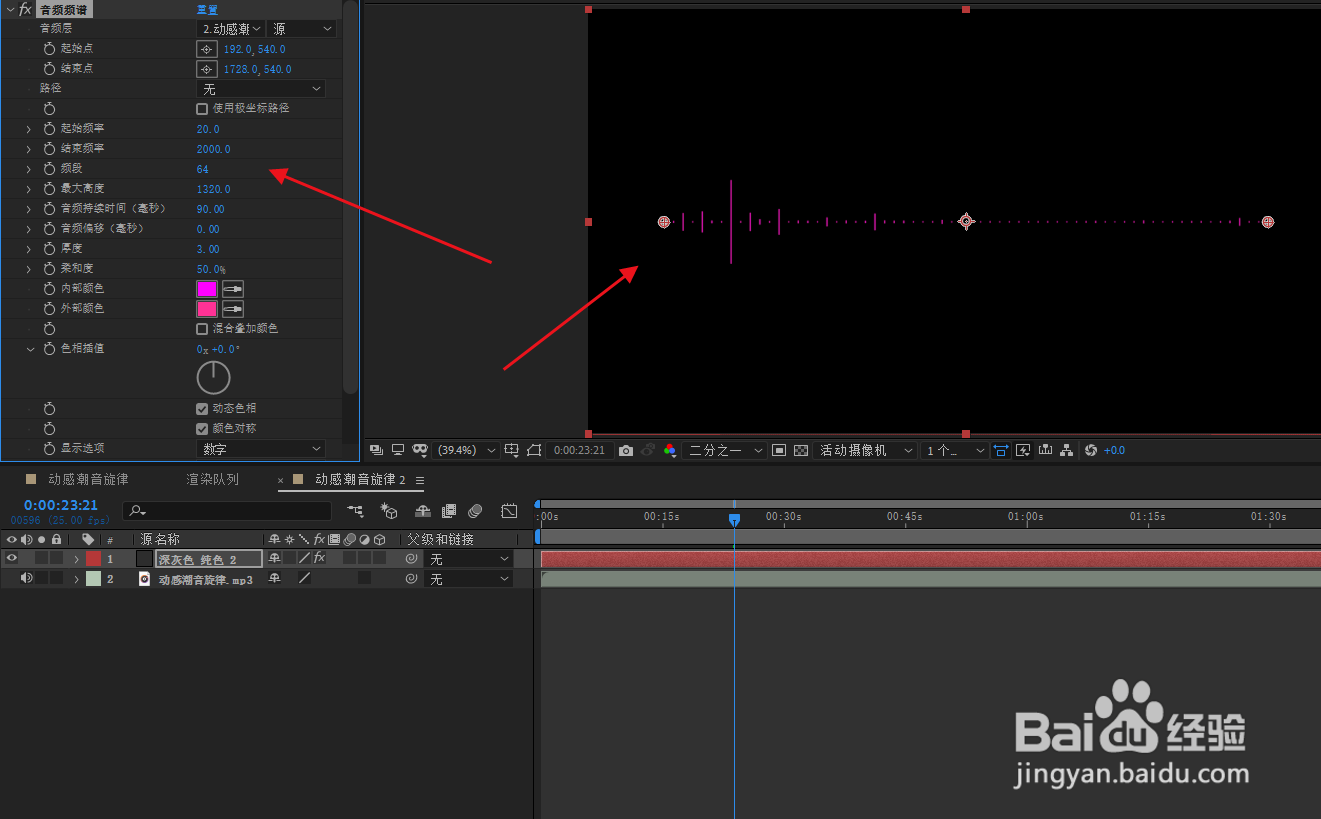Click the 起始点 crosshair point picker
The height and width of the screenshot is (819, 1321).
[206, 49]
